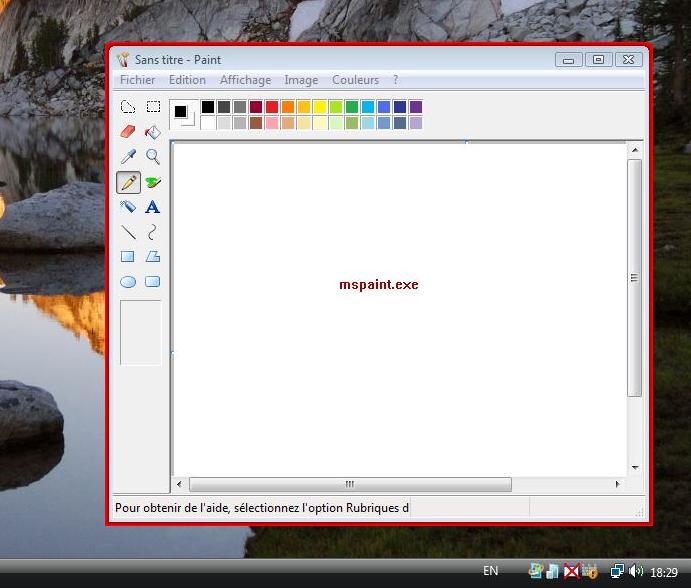This screenshot has height=588, width=691.
Task: Click the Paint app icon in title bar
Action: [123, 60]
